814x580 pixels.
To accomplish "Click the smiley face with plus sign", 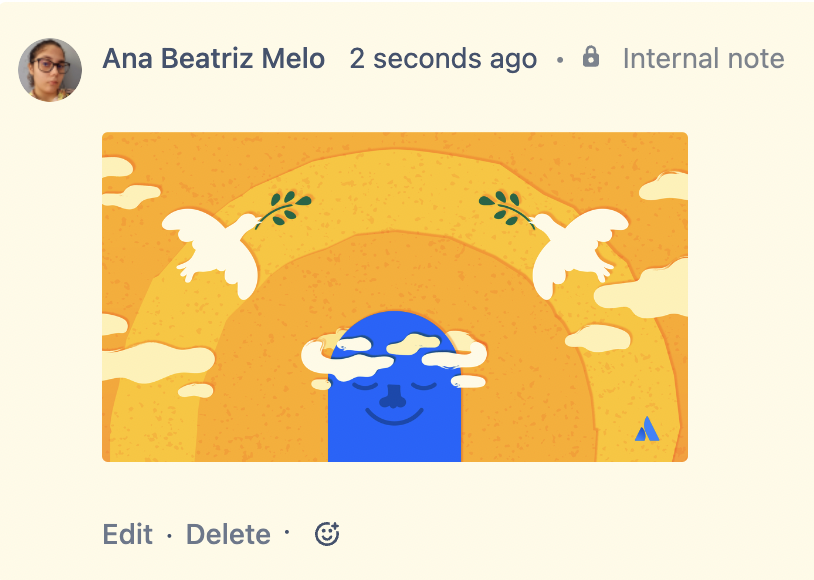I will click(327, 533).
